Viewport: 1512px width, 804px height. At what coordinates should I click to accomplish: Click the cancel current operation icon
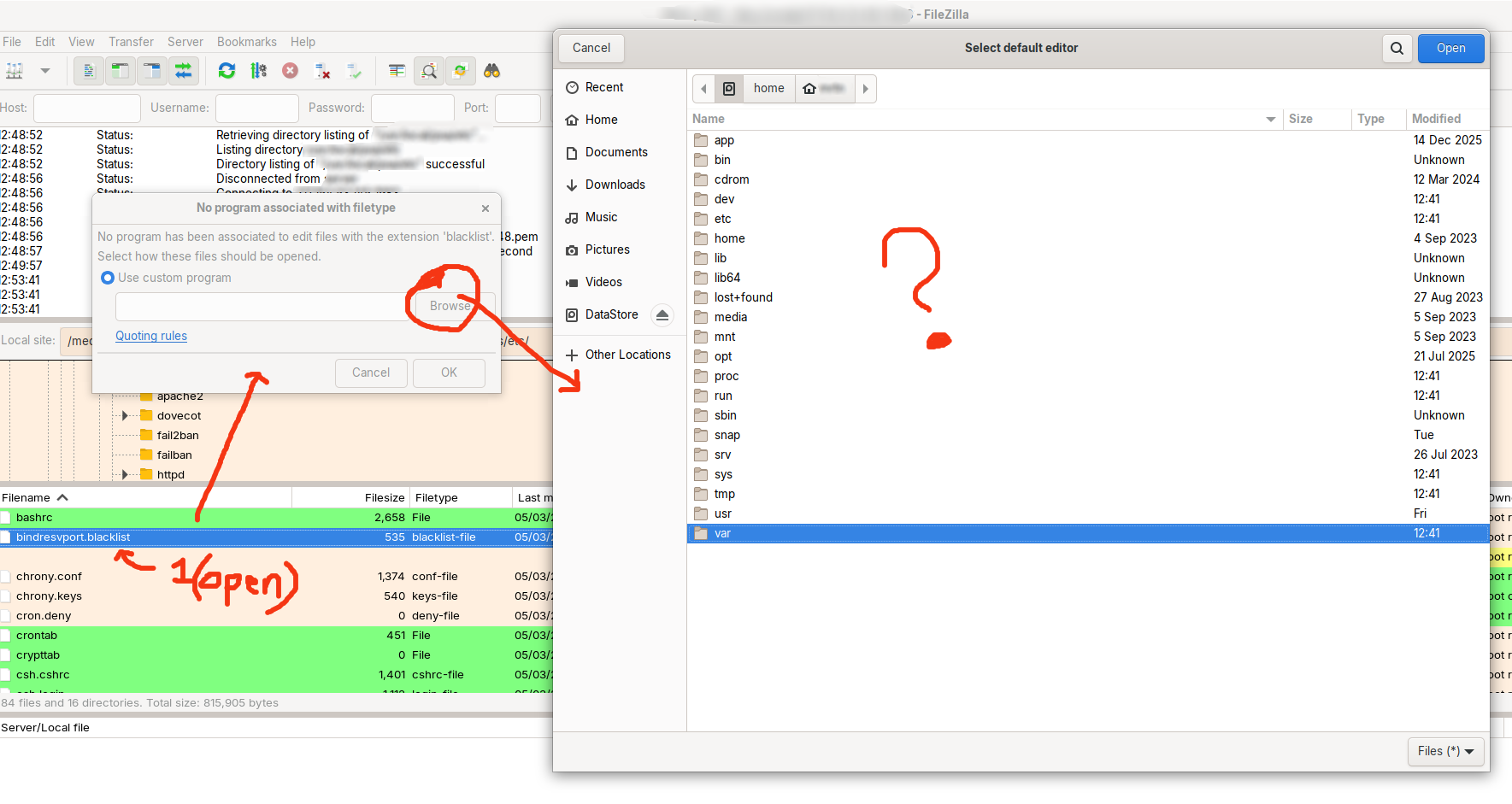tap(291, 71)
